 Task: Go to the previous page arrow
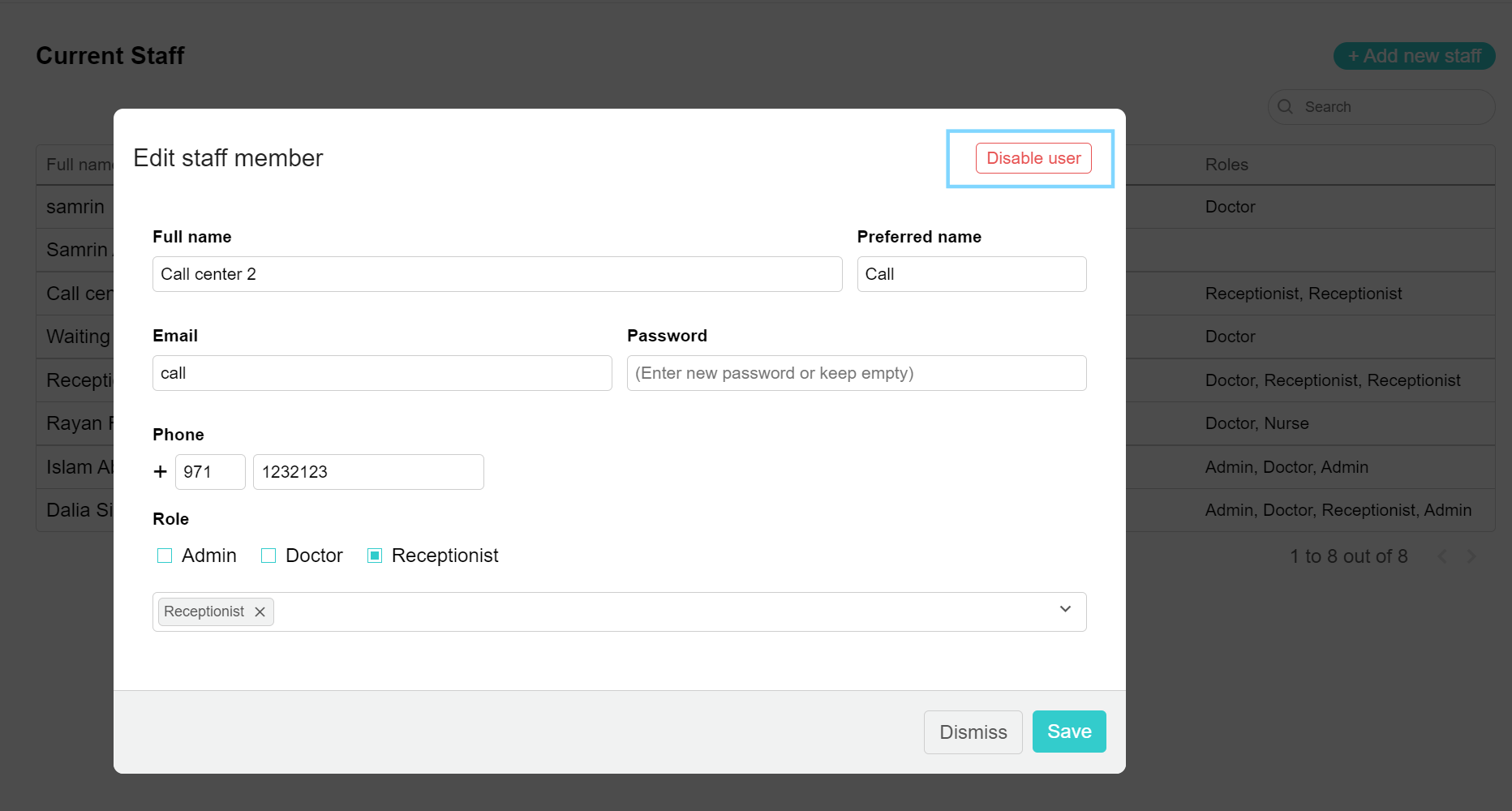[1441, 556]
